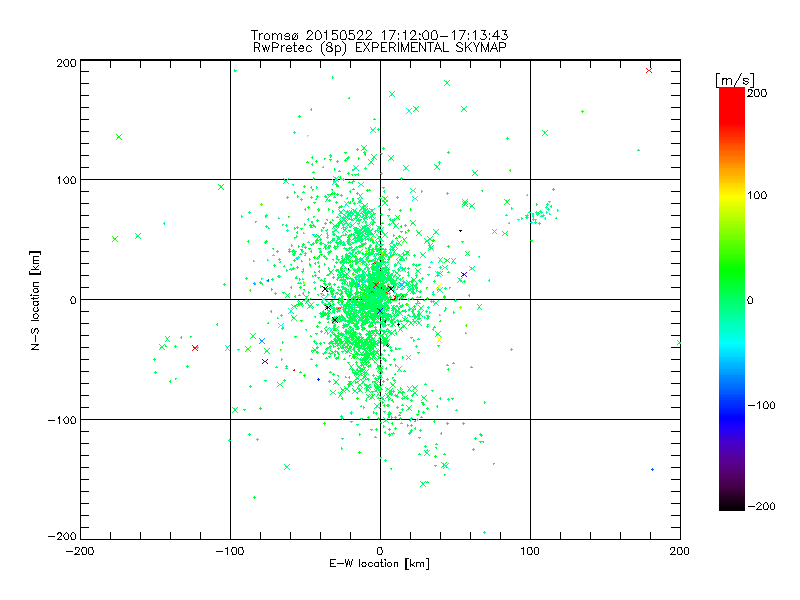Click the subtitle 'RwPretec (8p) EXPERIMENTAL SKYMAP'
The image size is (800, 600).
coord(380,47)
